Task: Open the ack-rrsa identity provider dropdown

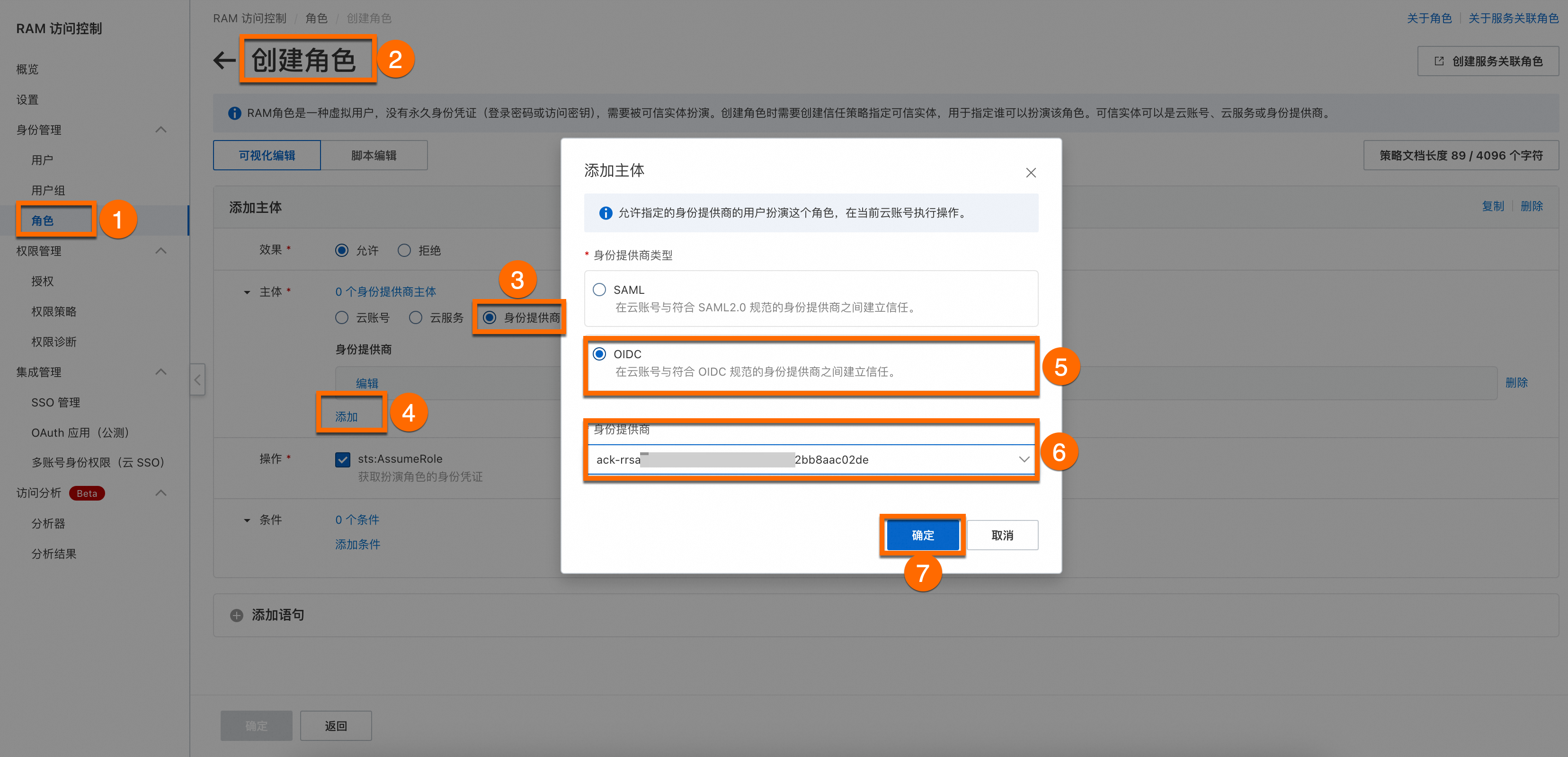Action: pyautogui.click(x=1024, y=459)
